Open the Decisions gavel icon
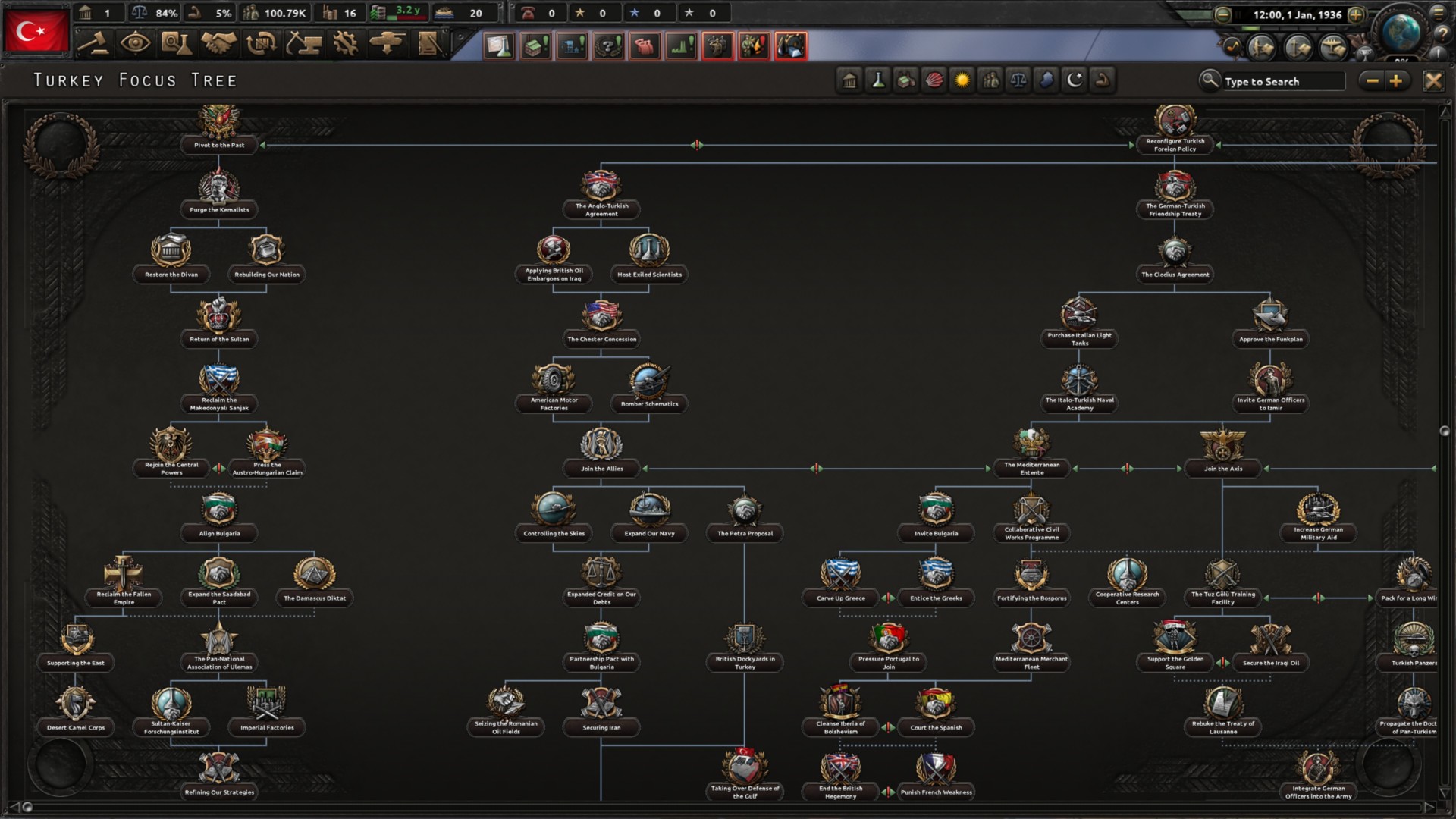This screenshot has height=819, width=1456. pyautogui.click(x=93, y=44)
